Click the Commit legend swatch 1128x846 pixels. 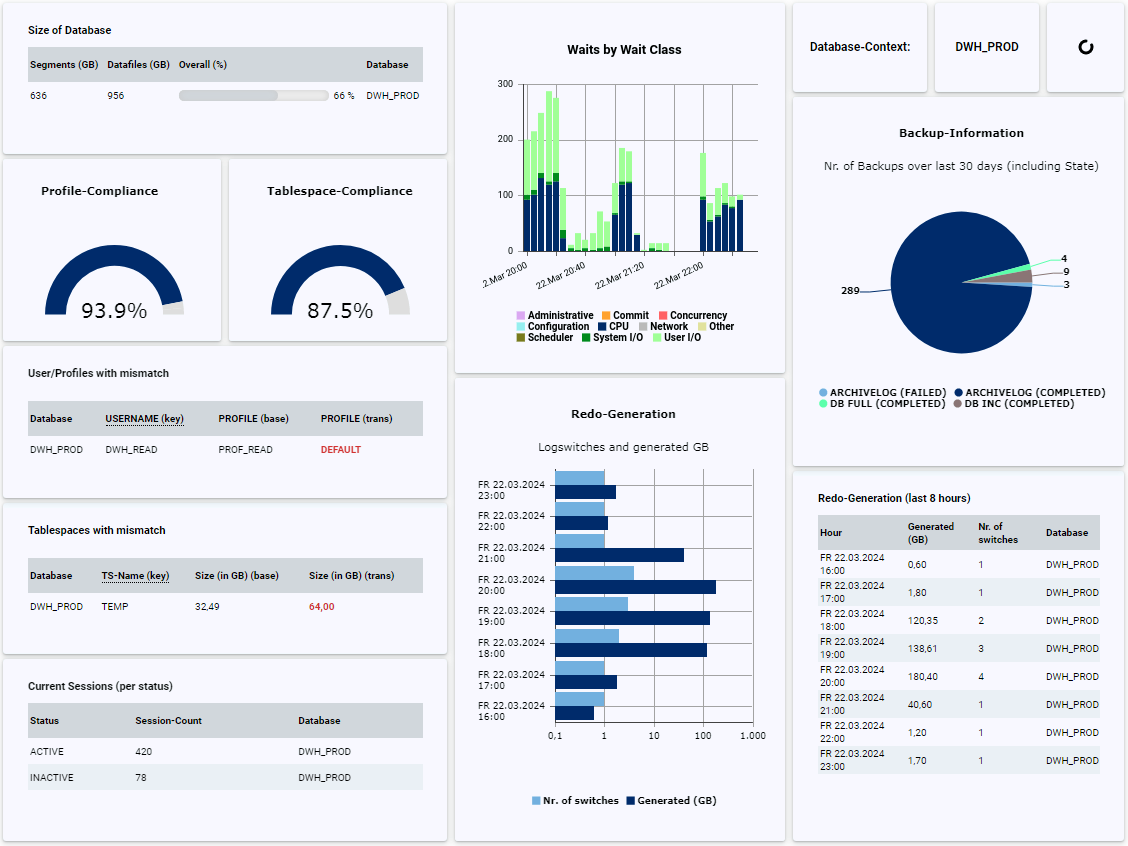604,314
